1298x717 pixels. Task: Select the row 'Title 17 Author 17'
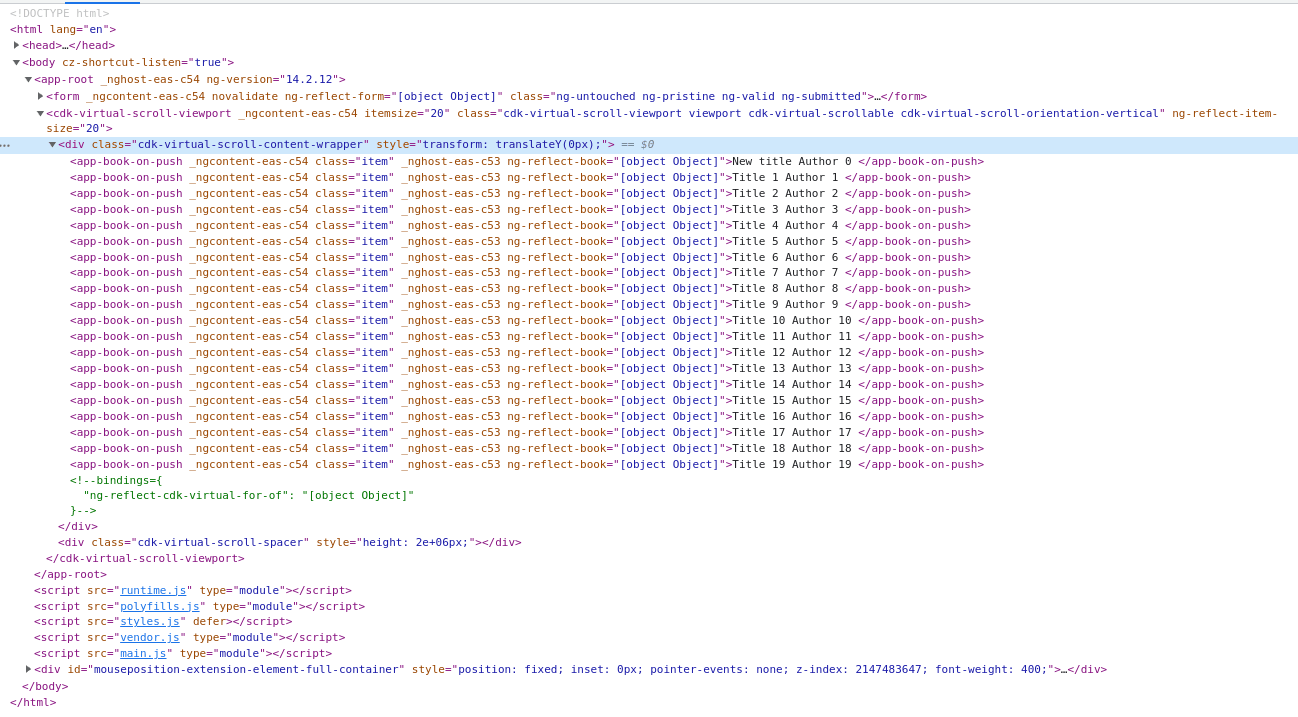point(527,432)
